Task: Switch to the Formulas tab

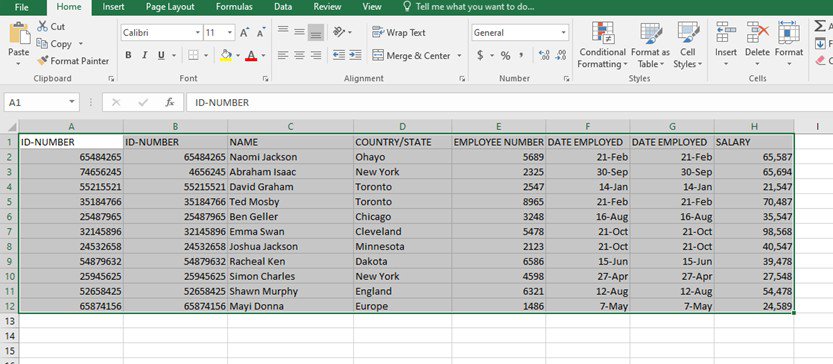Action: point(234,7)
